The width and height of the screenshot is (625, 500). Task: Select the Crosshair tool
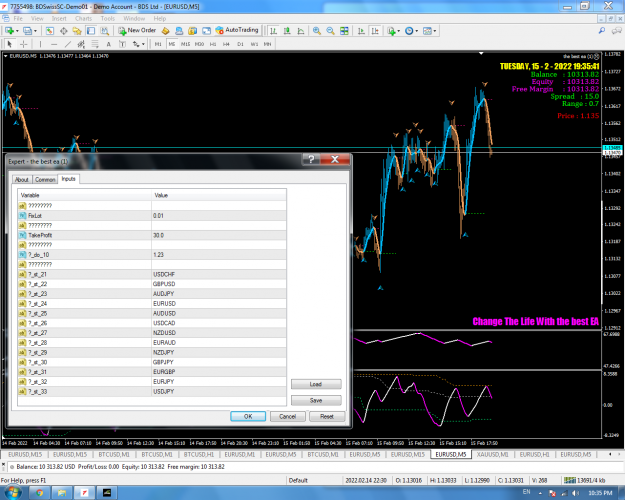pos(24,44)
